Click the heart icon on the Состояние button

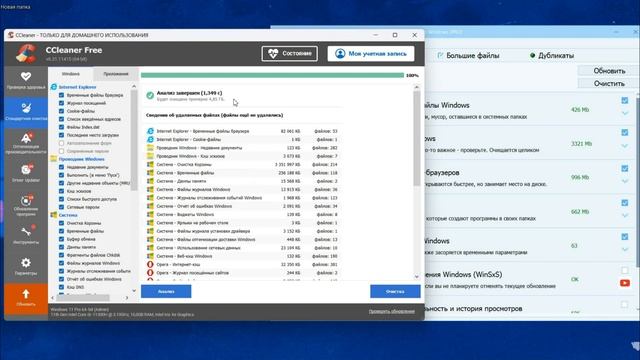pos(273,53)
